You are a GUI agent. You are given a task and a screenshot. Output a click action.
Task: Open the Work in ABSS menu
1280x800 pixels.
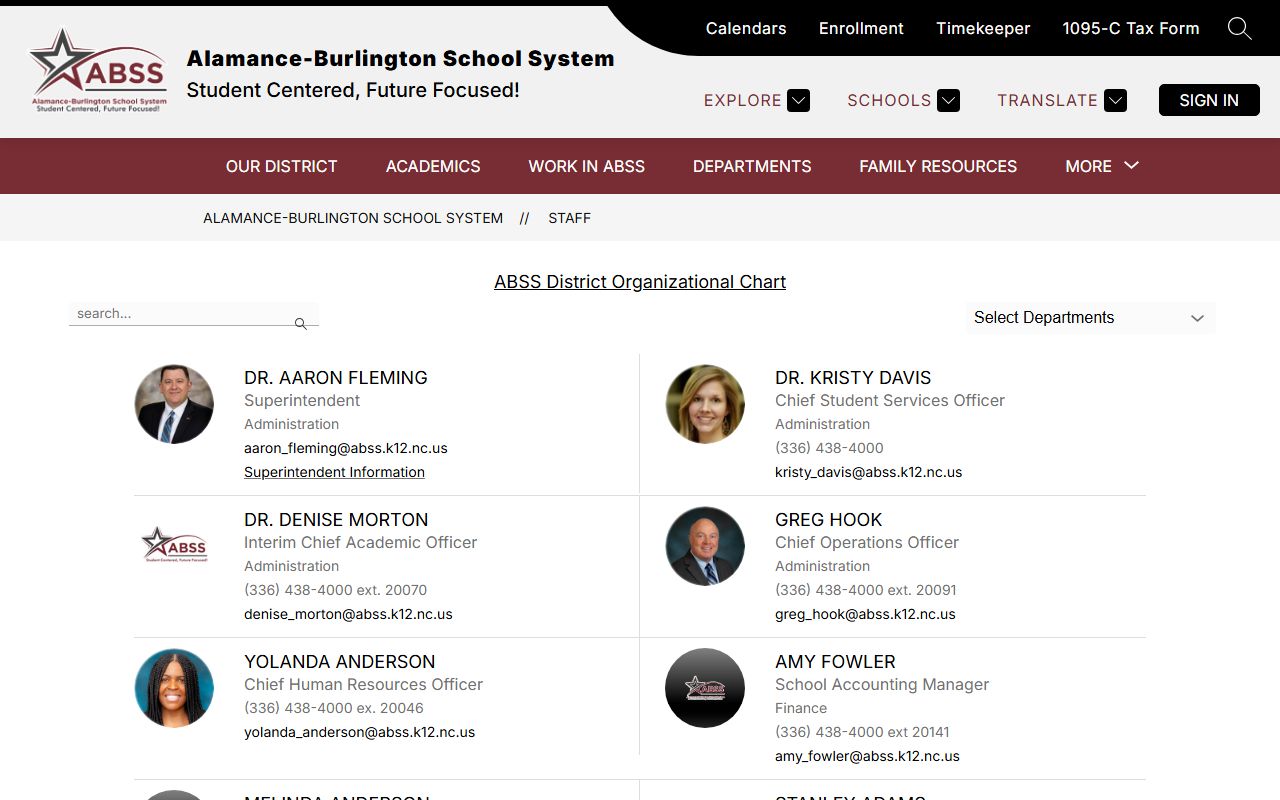point(587,166)
